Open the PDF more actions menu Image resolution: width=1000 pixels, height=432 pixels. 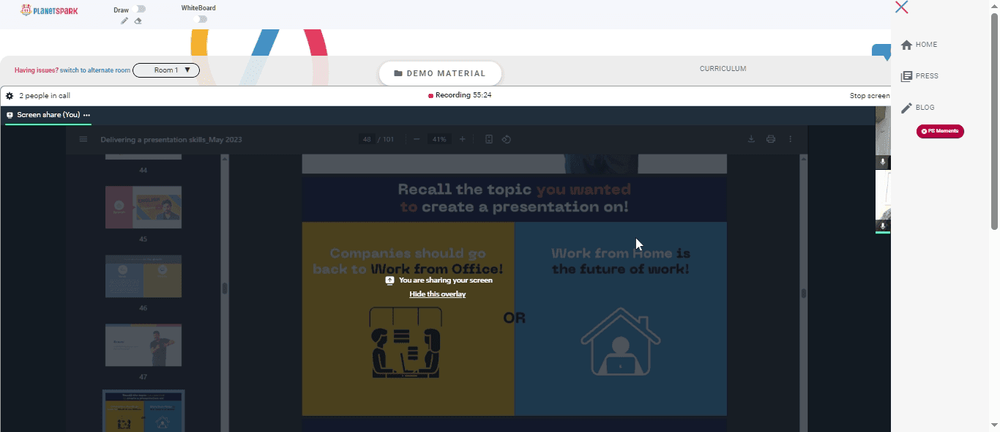(790, 139)
